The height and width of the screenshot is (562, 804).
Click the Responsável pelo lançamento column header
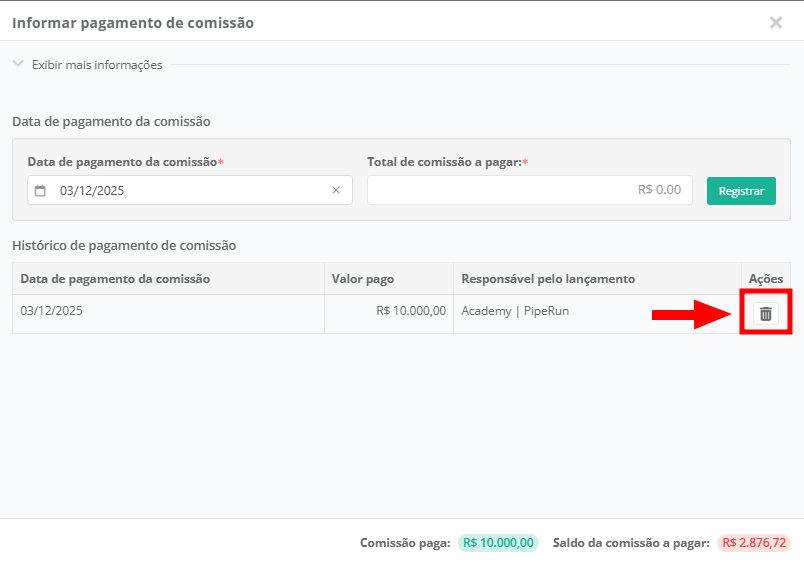point(547,279)
